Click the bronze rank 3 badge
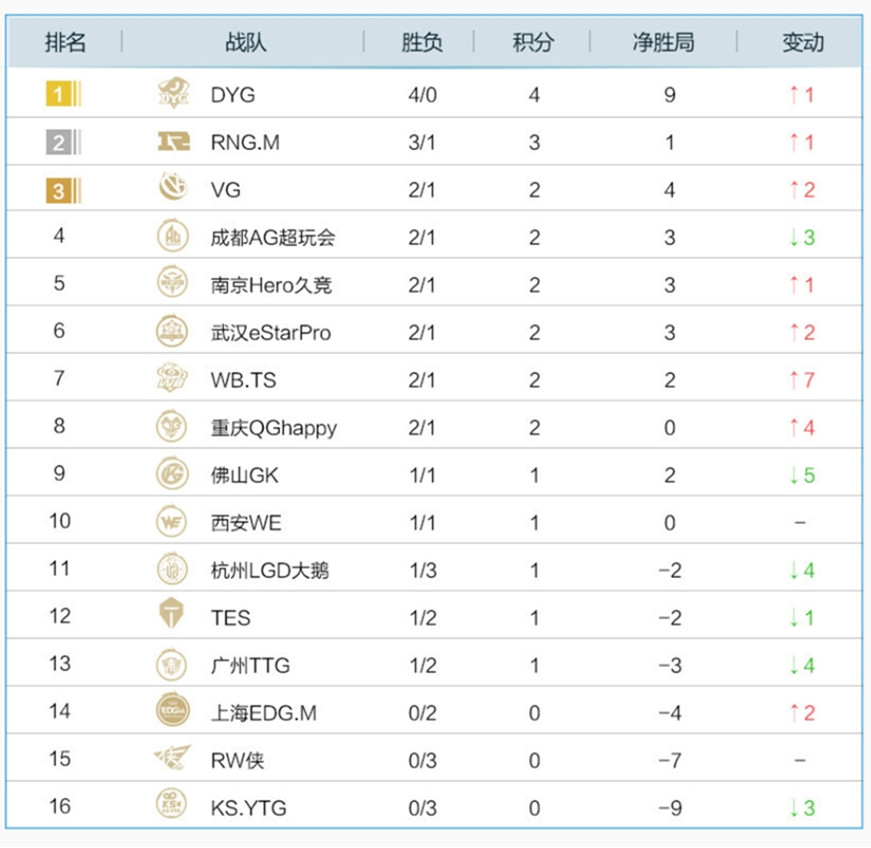Image resolution: width=871 pixels, height=848 pixels. click(x=63, y=191)
